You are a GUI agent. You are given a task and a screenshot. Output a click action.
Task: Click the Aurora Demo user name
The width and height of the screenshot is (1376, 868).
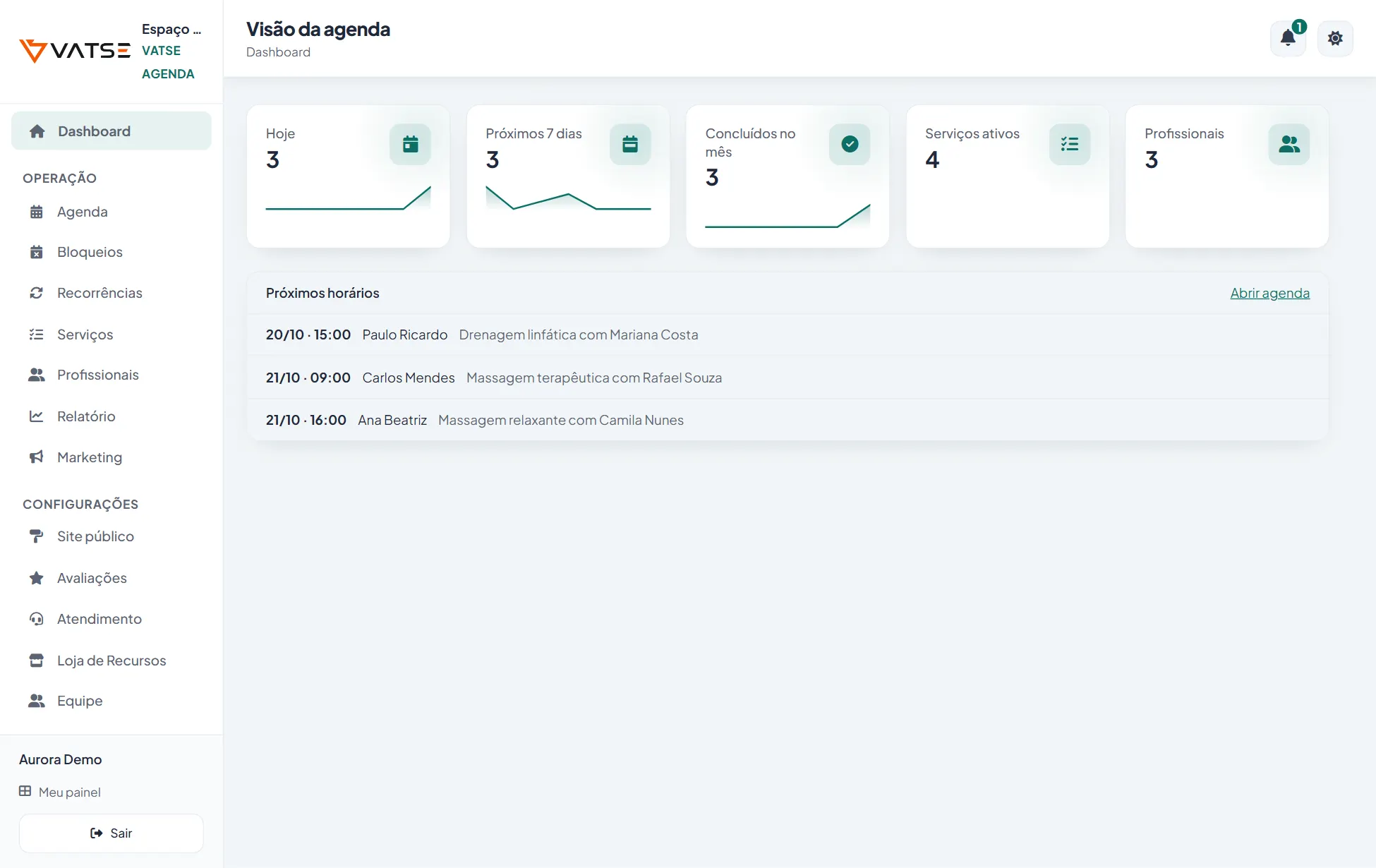61,759
